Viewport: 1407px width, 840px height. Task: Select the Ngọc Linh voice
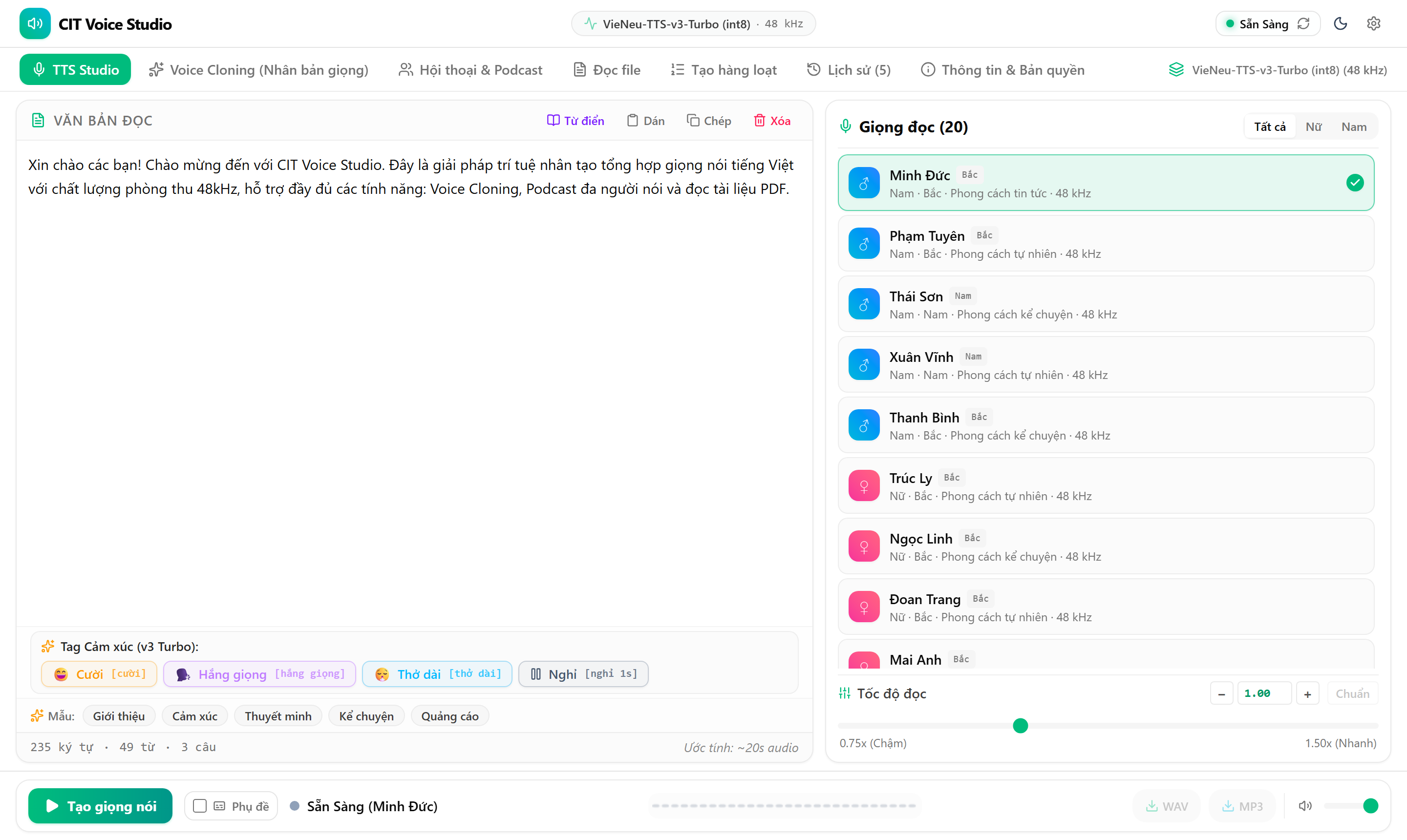[1106, 546]
